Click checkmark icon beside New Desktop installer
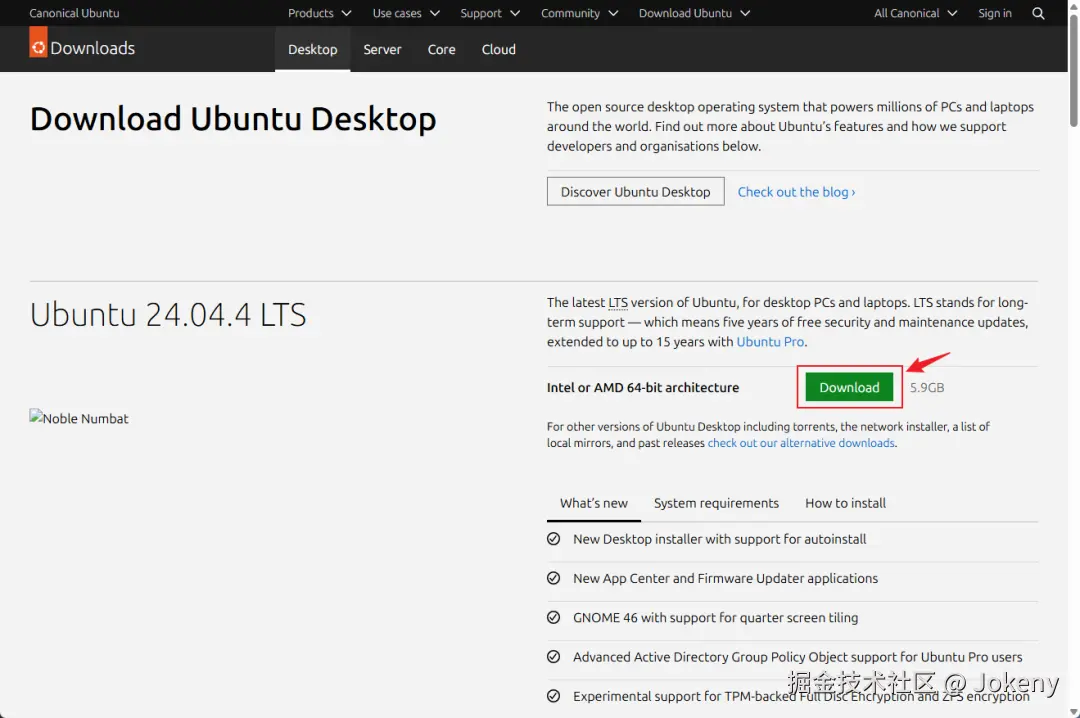The height and width of the screenshot is (718, 1080). tap(553, 539)
